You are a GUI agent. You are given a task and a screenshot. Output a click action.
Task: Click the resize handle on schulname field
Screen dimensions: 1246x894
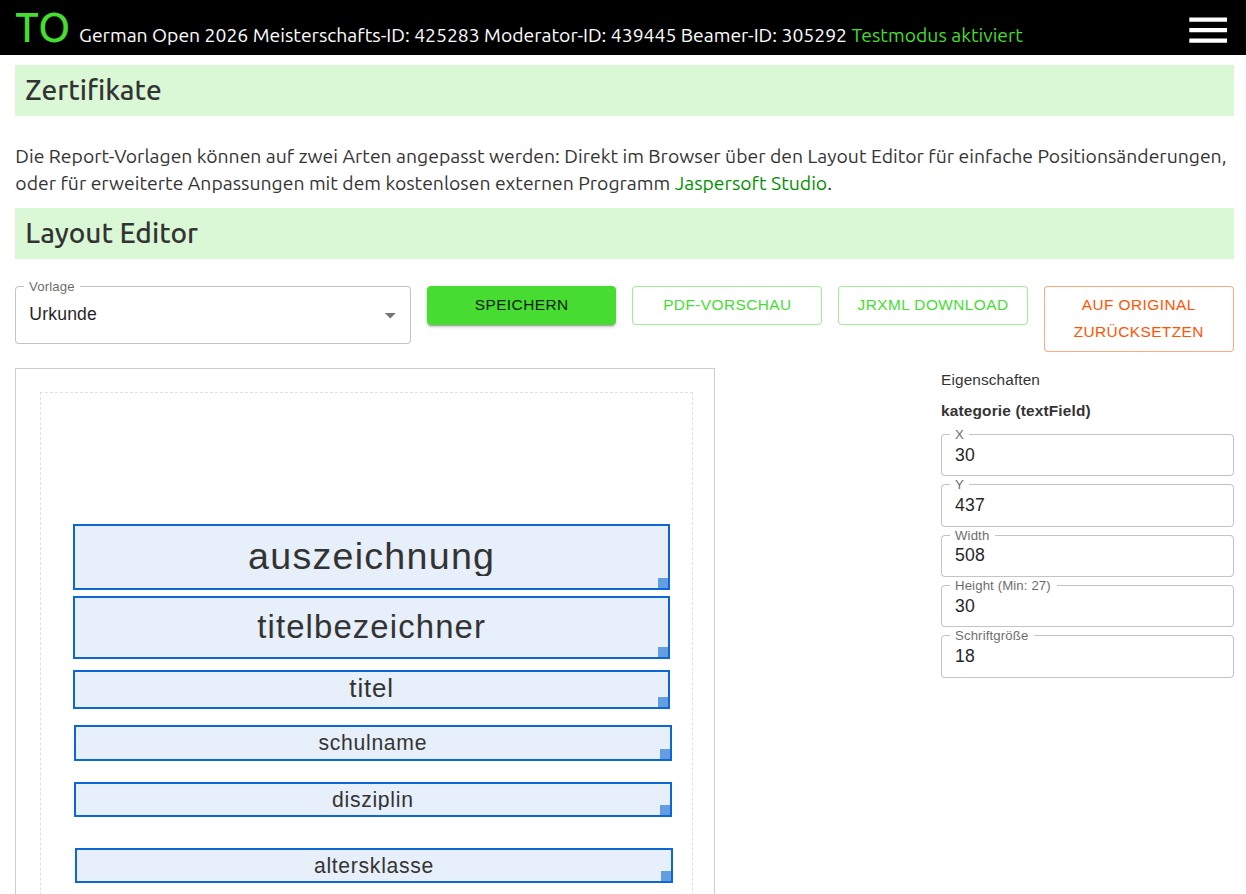point(663,756)
